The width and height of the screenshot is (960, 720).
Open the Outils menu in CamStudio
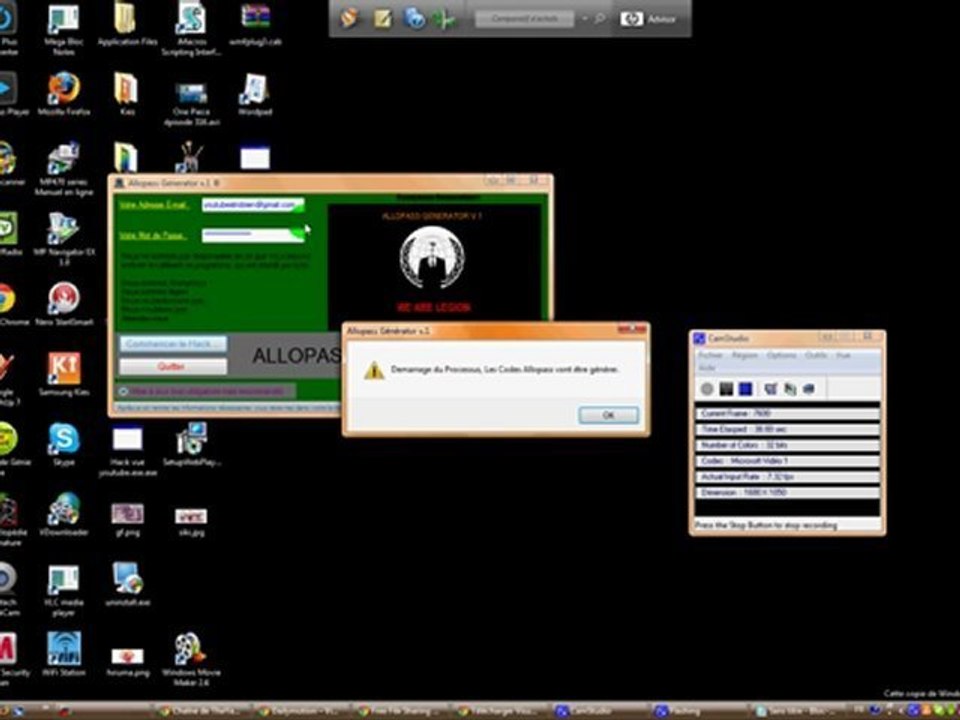click(816, 355)
